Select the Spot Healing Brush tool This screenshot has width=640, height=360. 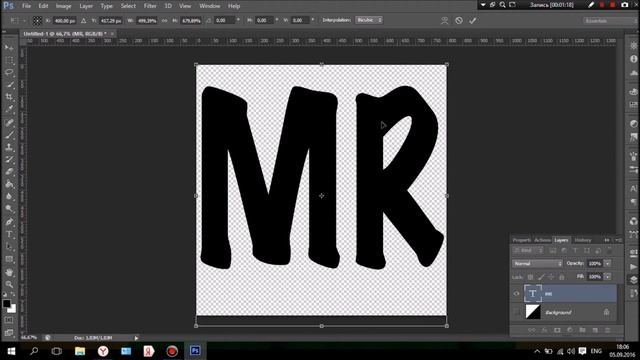[9, 122]
